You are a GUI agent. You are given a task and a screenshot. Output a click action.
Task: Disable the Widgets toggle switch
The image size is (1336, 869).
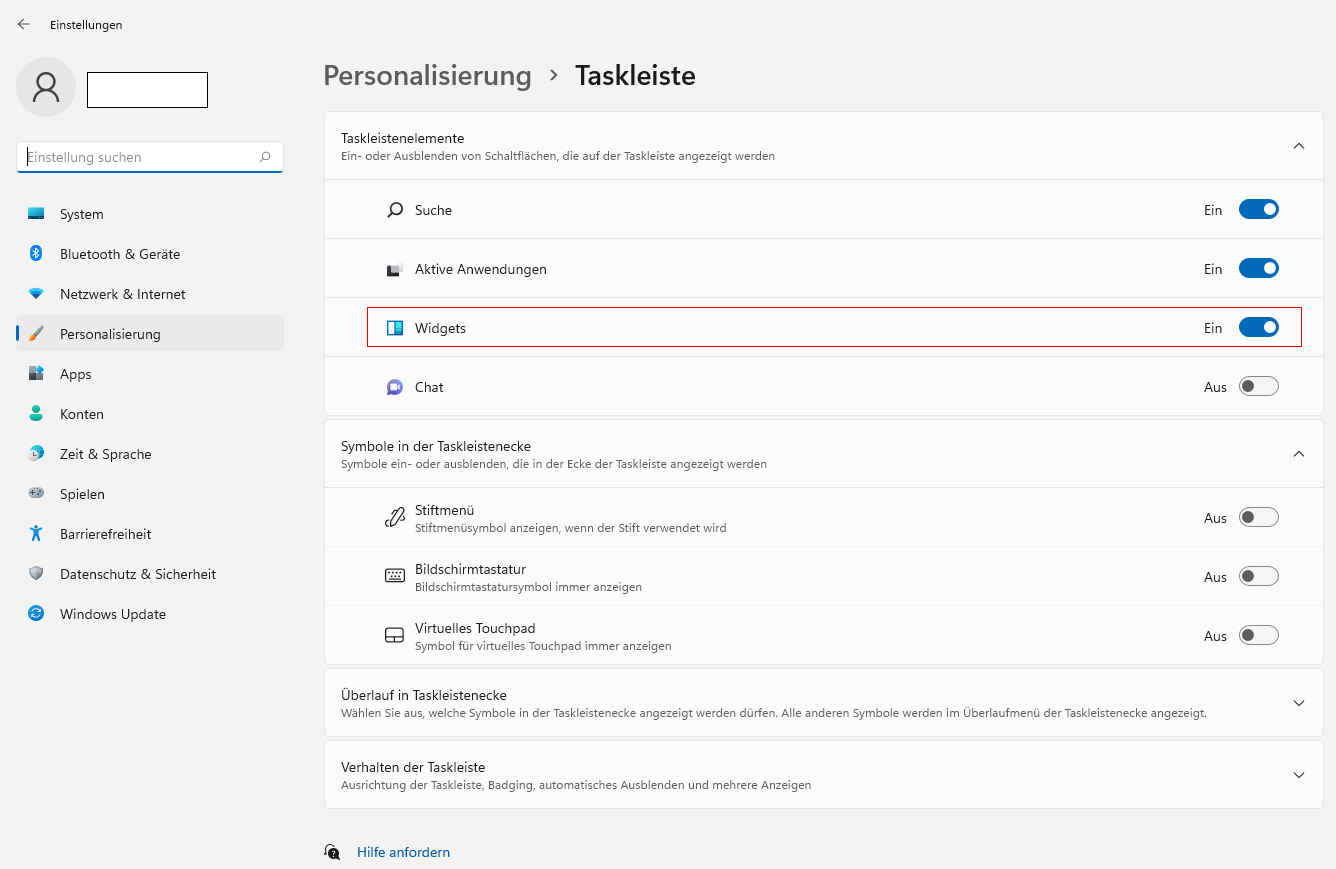pos(1258,328)
